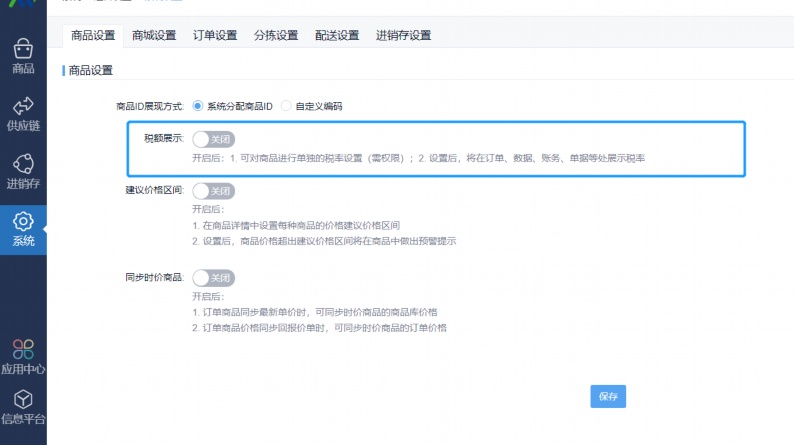Choose the 自定义编码 radio option
794x445 pixels.
point(286,106)
